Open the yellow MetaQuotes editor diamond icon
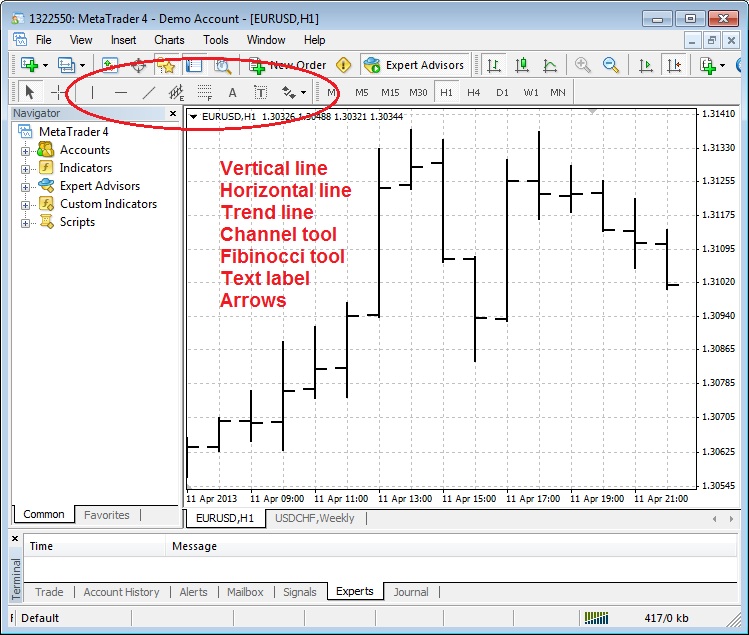This screenshot has height=635, width=749. click(x=343, y=65)
